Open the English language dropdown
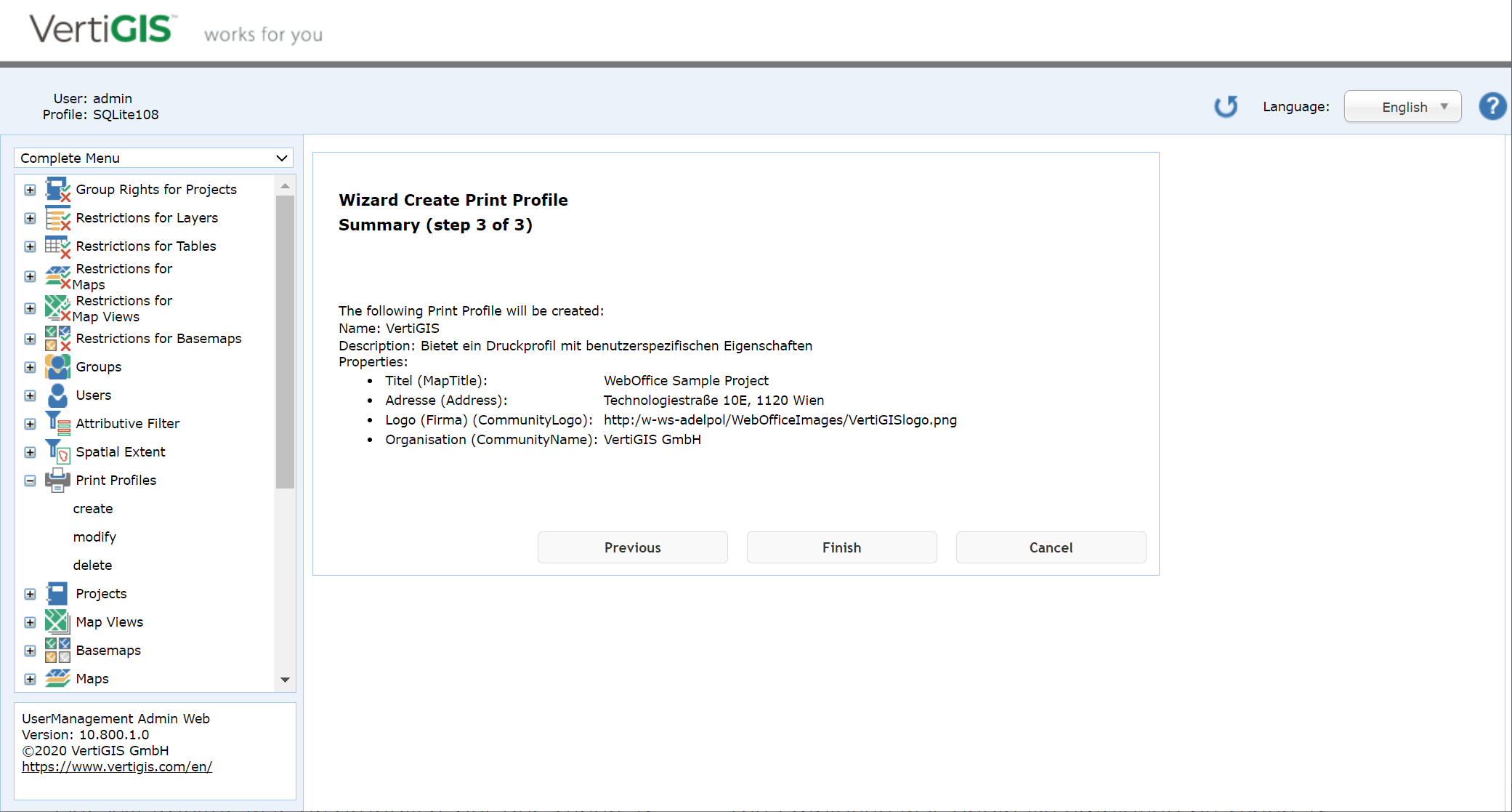Screen dimensions: 1512x812 pos(1402,106)
